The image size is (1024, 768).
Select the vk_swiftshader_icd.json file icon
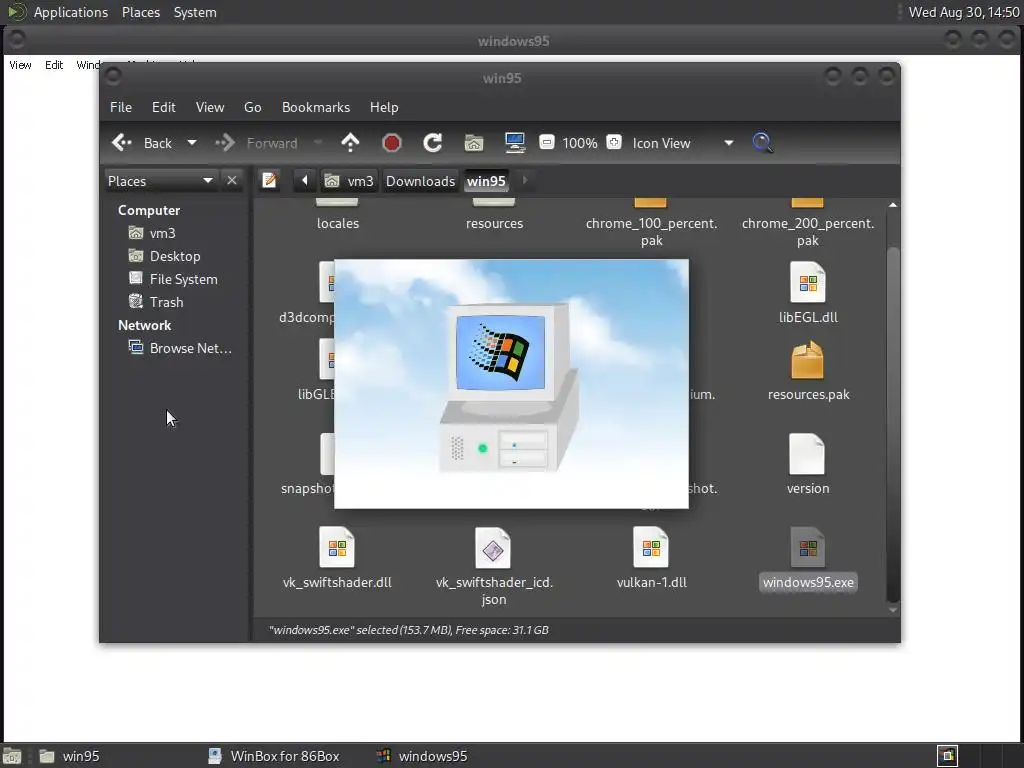[x=493, y=547]
